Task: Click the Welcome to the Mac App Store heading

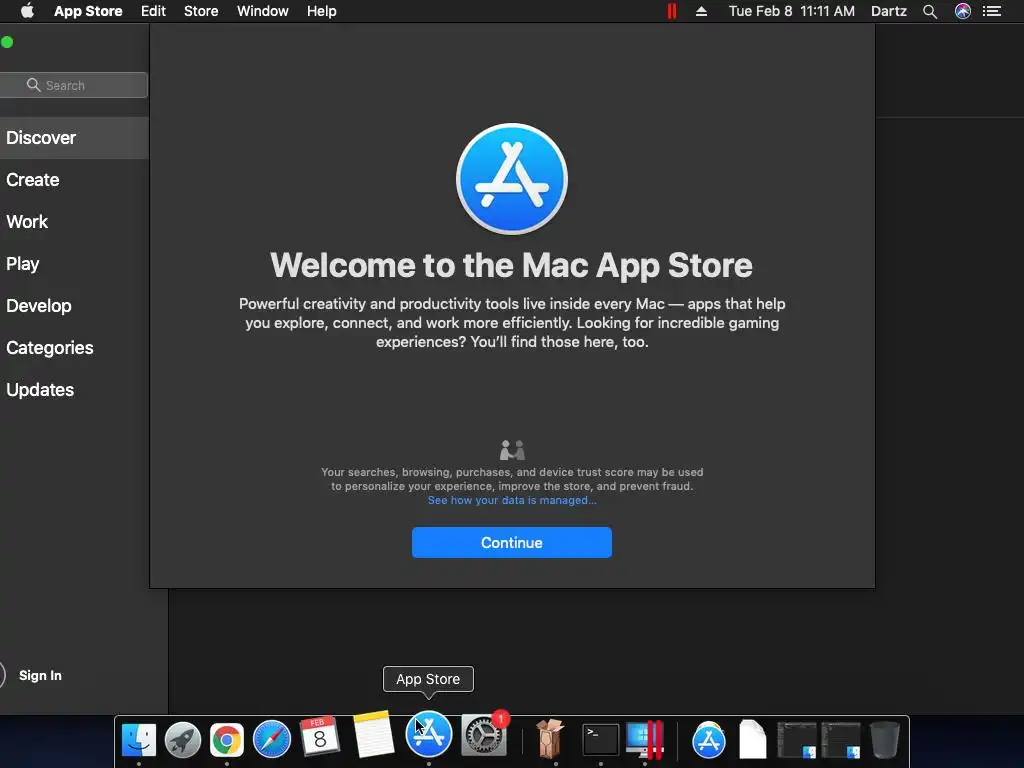Action: click(x=511, y=265)
